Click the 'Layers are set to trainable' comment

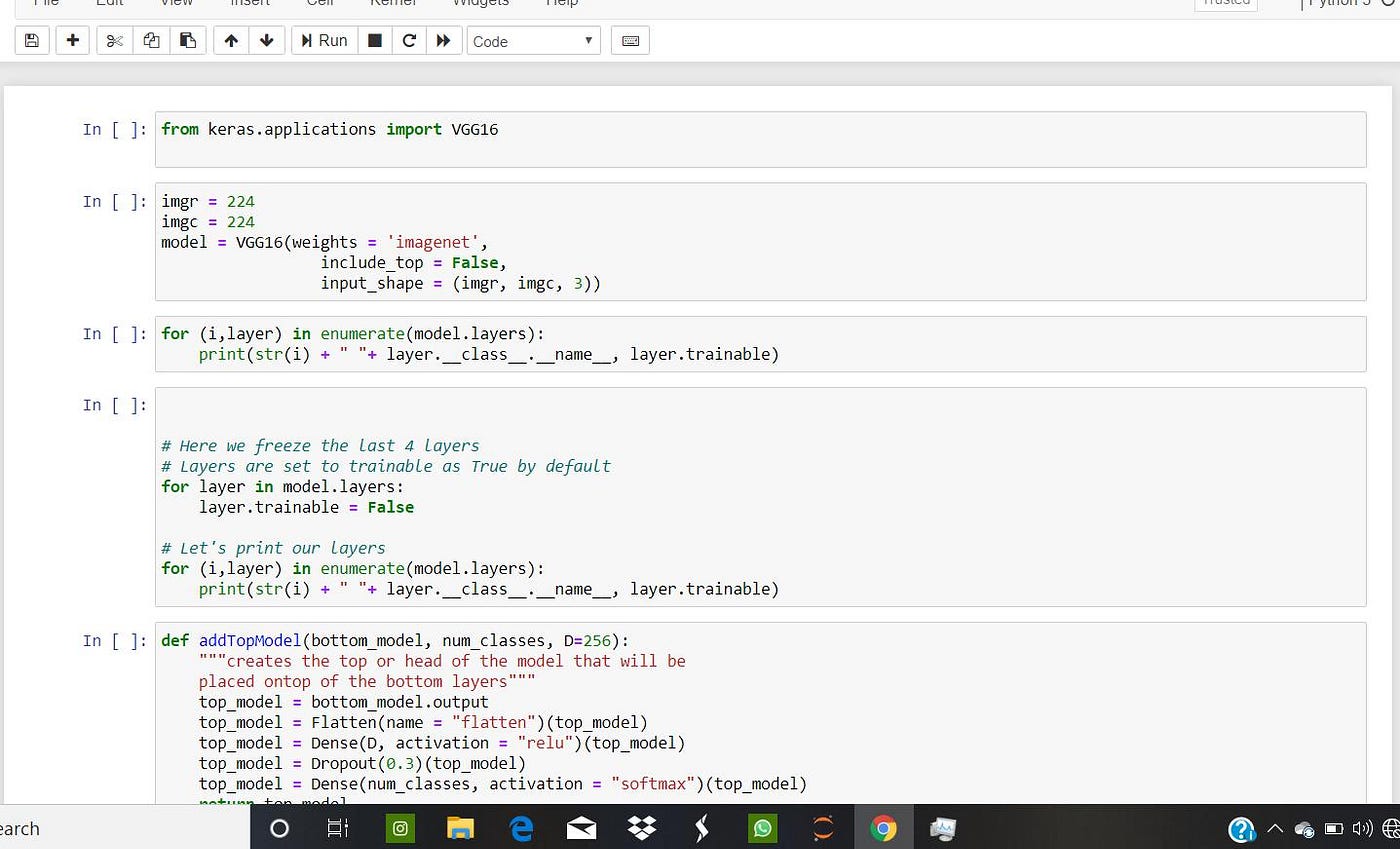(x=386, y=466)
